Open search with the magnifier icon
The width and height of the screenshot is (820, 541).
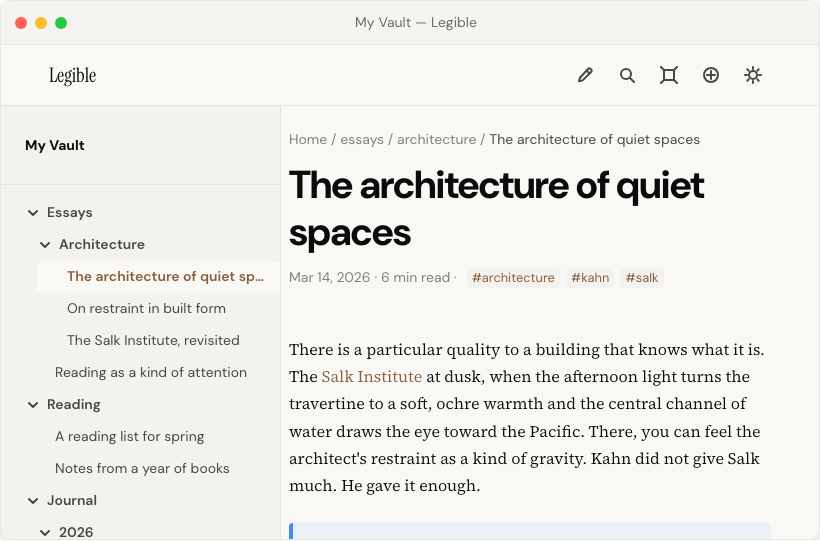pyautogui.click(x=627, y=75)
